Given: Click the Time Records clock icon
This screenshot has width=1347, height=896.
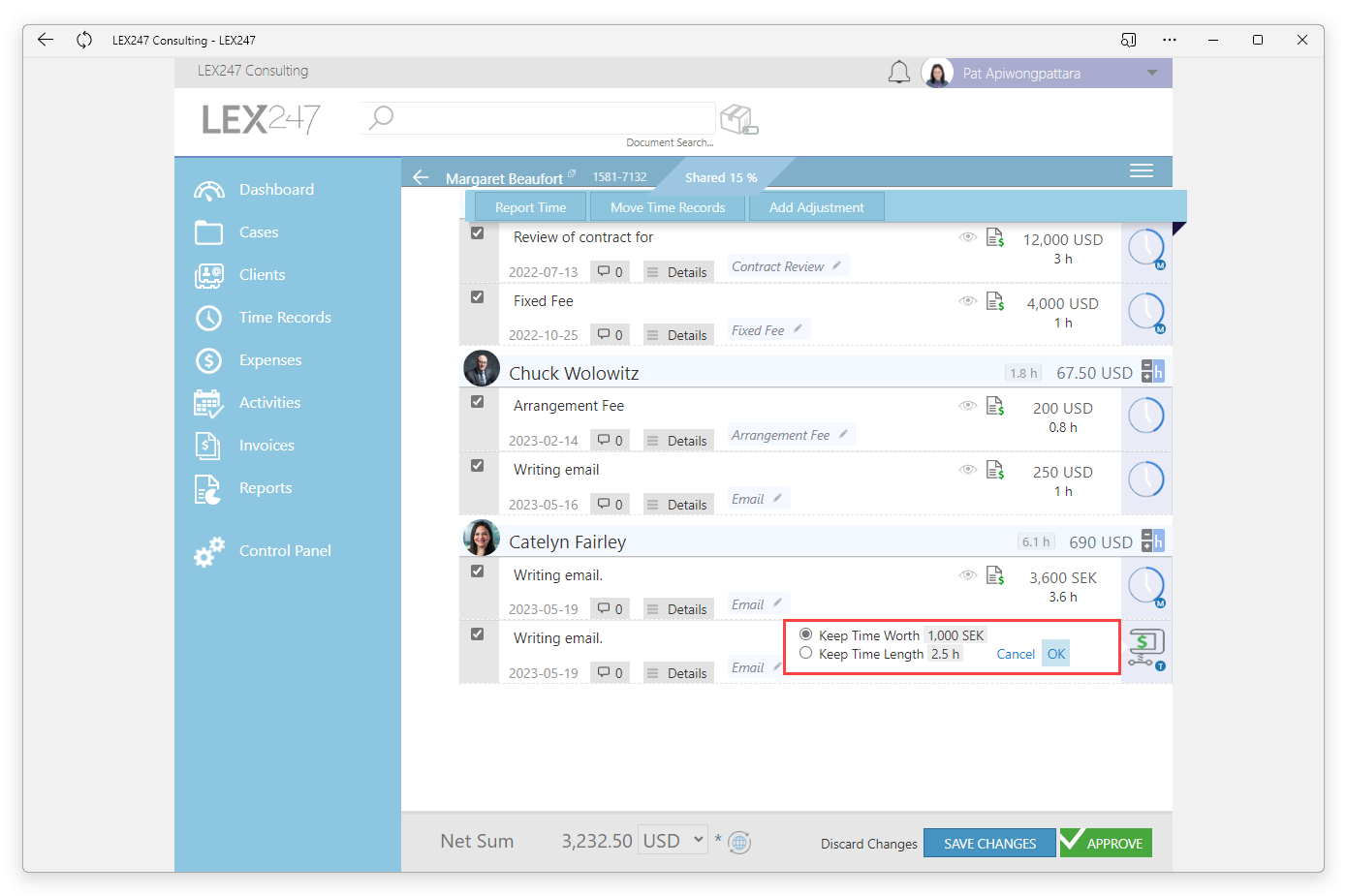Looking at the screenshot, I should point(208,318).
